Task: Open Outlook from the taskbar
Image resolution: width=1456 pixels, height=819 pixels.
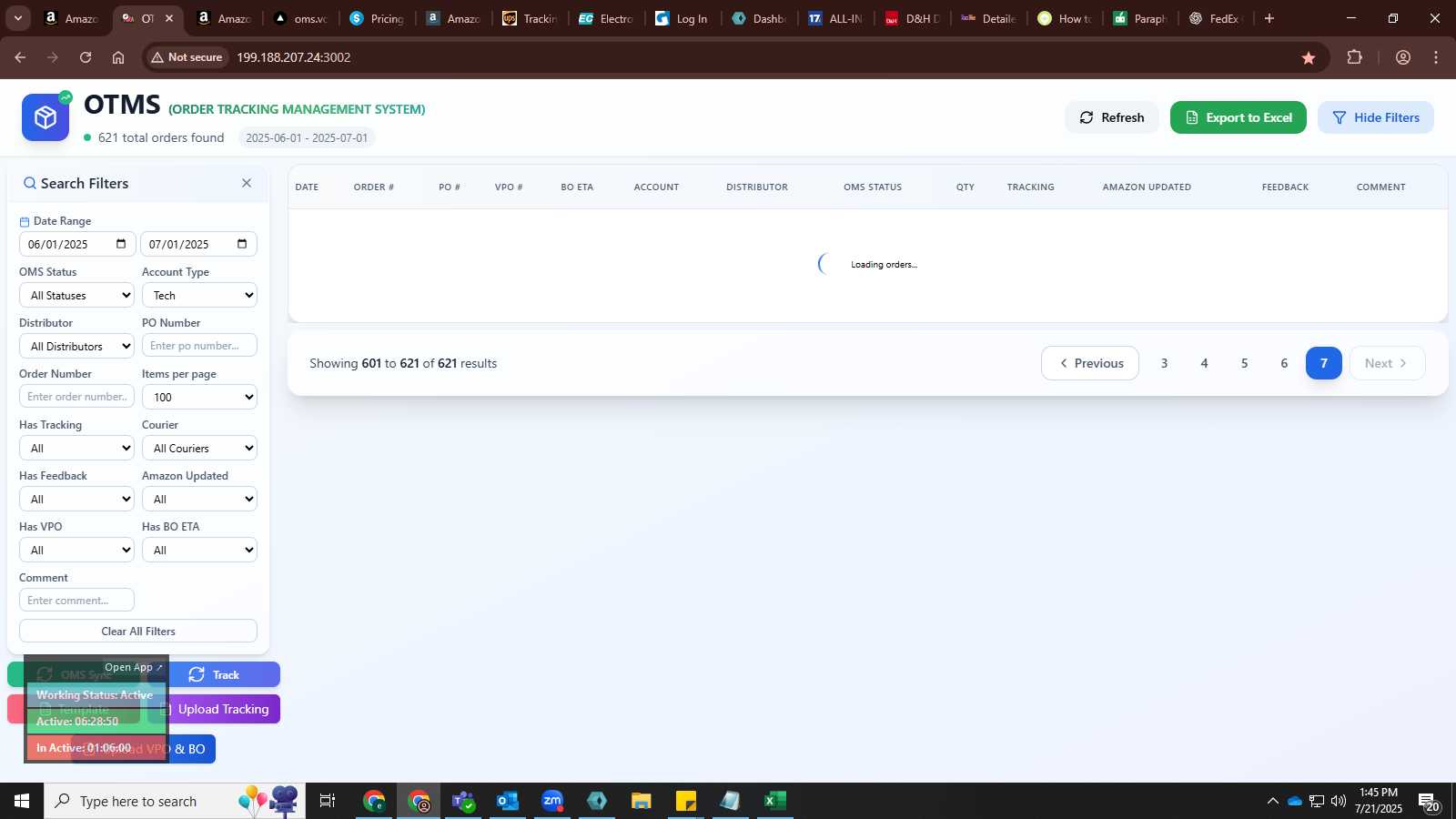Action: (x=508, y=801)
